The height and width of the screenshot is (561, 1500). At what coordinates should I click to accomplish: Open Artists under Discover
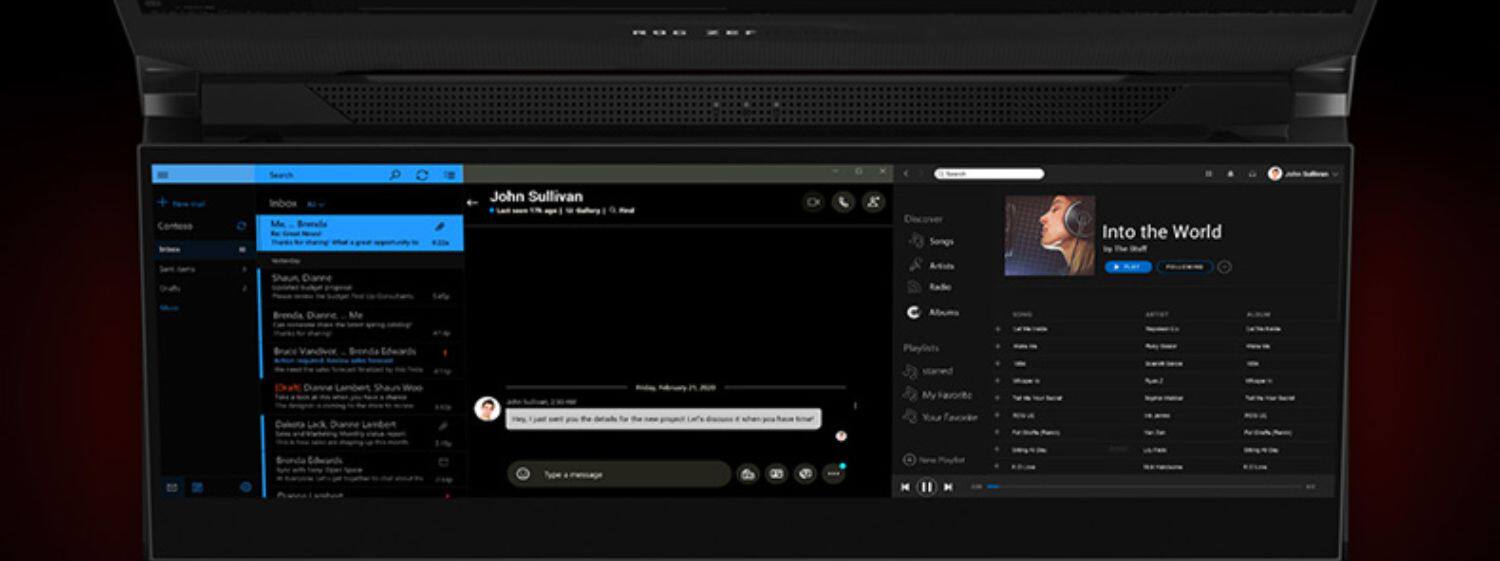[x=931, y=266]
